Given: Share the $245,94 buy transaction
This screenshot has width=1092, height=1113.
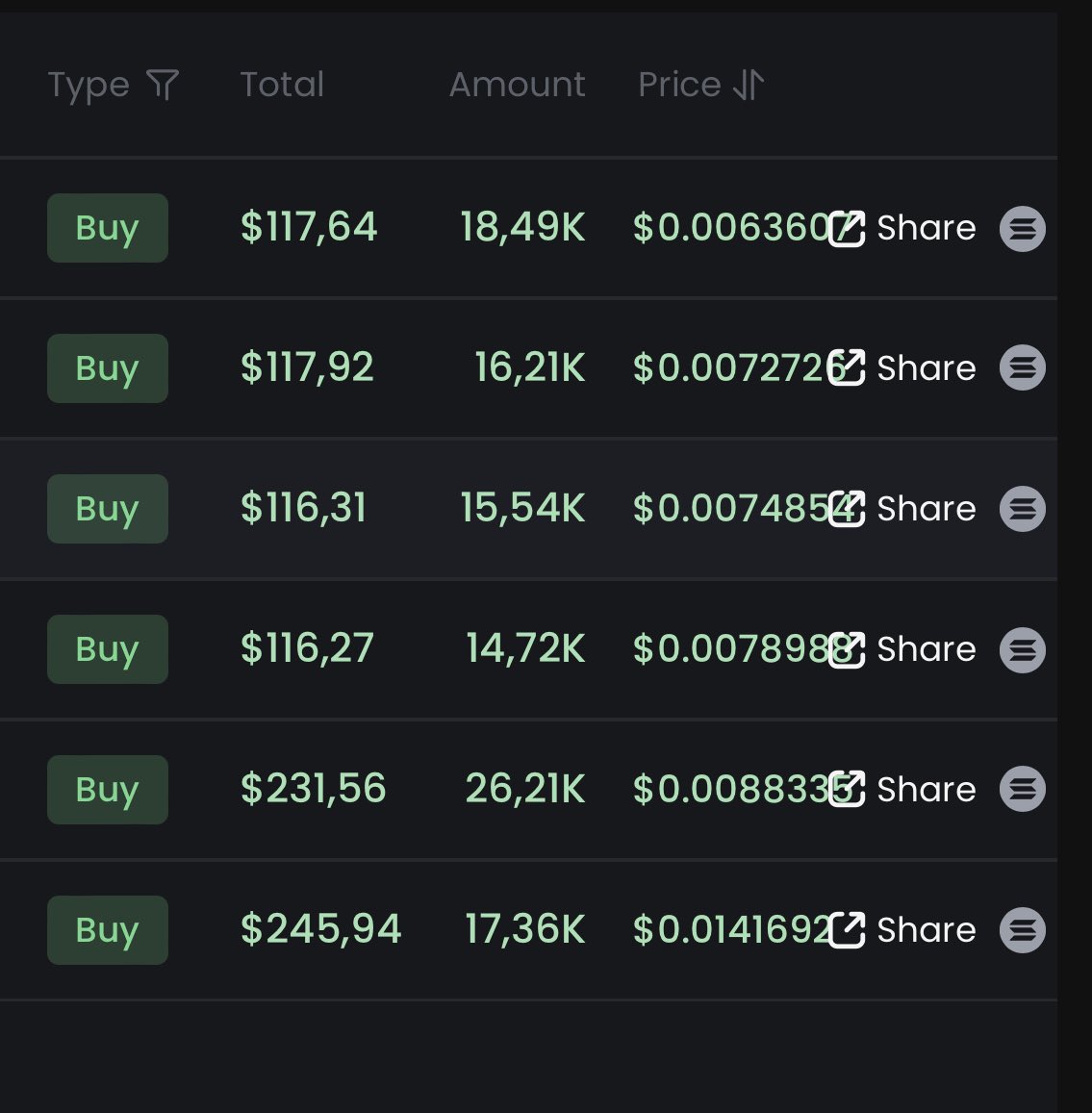Looking at the screenshot, I should (x=902, y=929).
